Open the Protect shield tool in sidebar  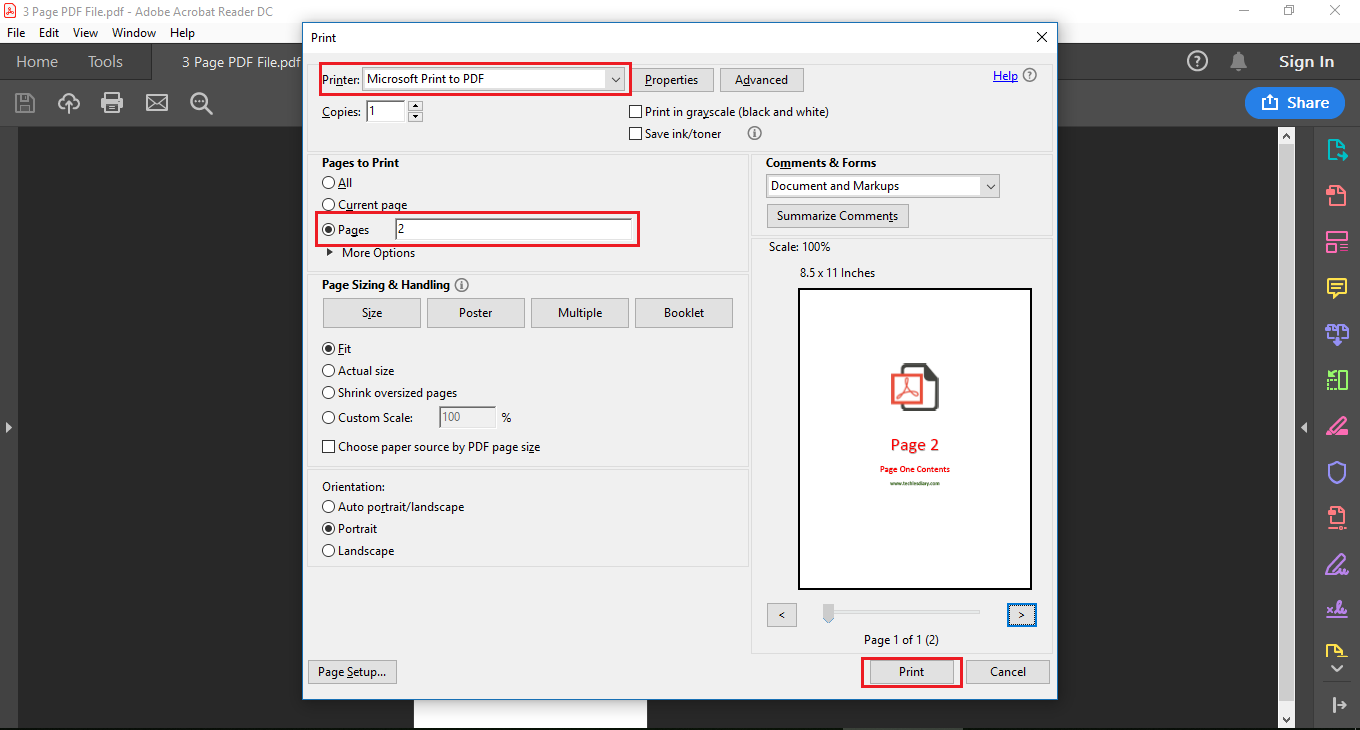click(x=1337, y=472)
